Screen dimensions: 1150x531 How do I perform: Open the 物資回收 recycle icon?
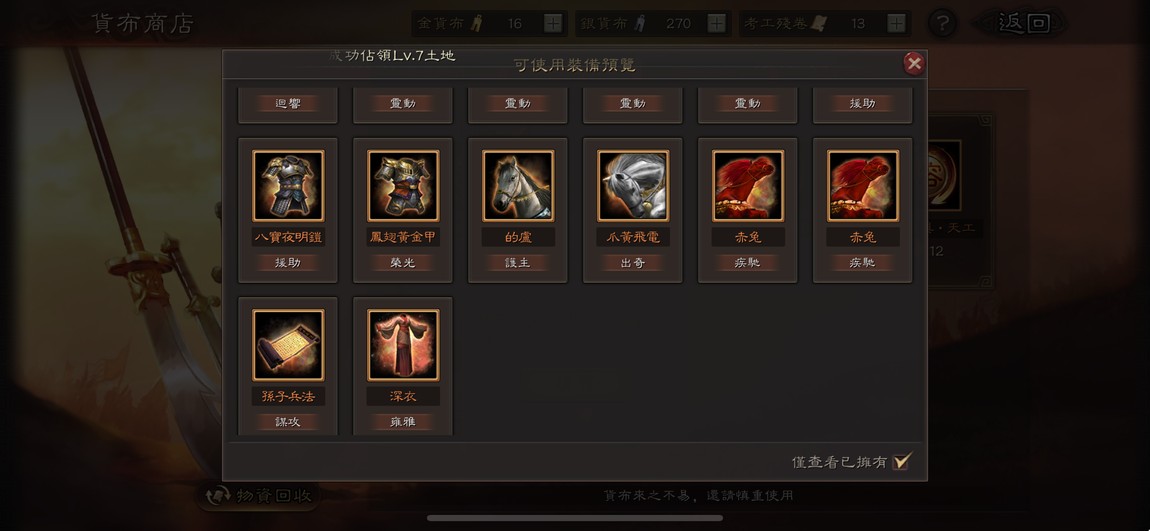point(219,497)
